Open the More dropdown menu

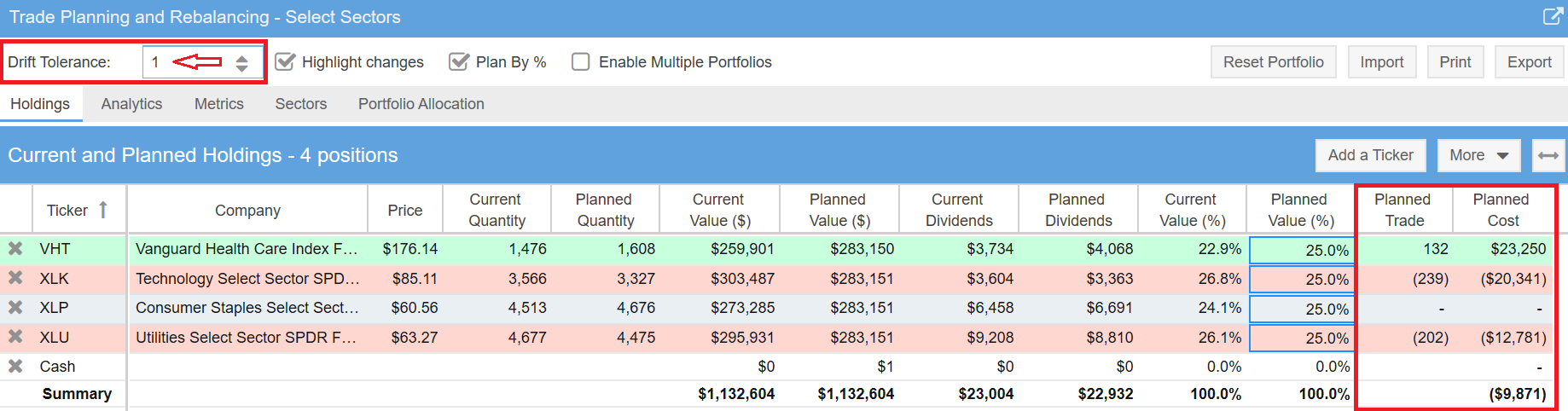tap(1478, 155)
